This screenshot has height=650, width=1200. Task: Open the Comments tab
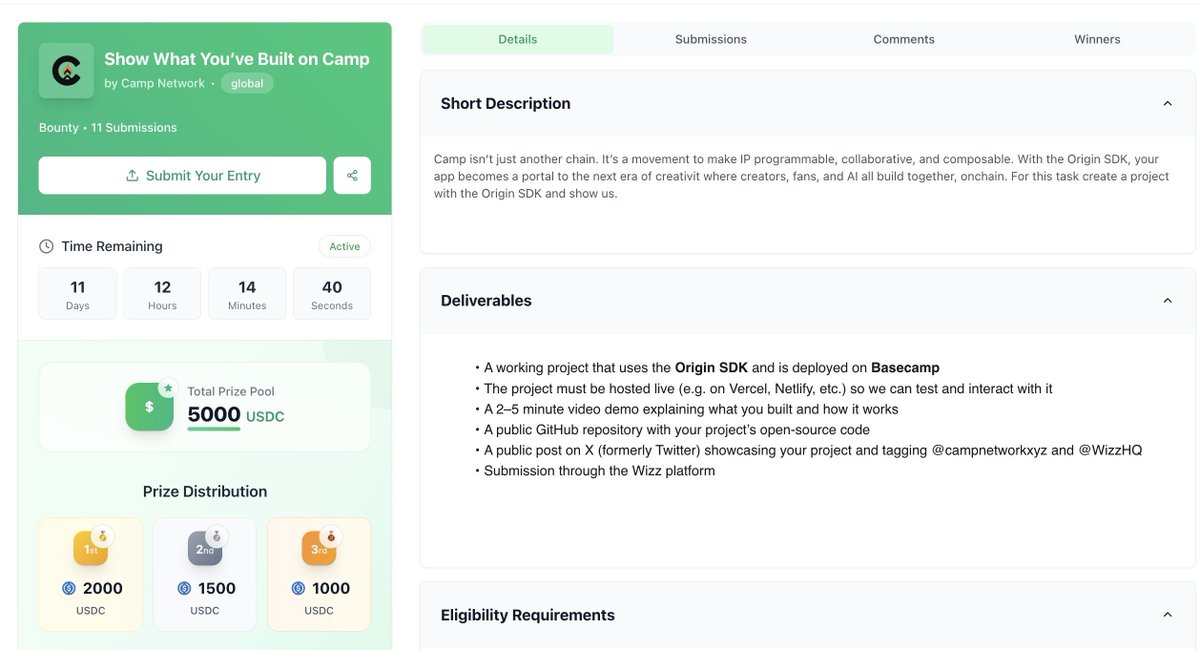pyautogui.click(x=904, y=39)
